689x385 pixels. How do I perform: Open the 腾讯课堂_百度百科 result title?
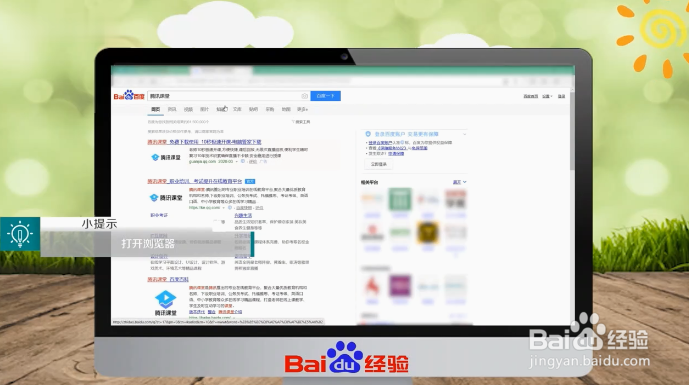(x=168, y=280)
